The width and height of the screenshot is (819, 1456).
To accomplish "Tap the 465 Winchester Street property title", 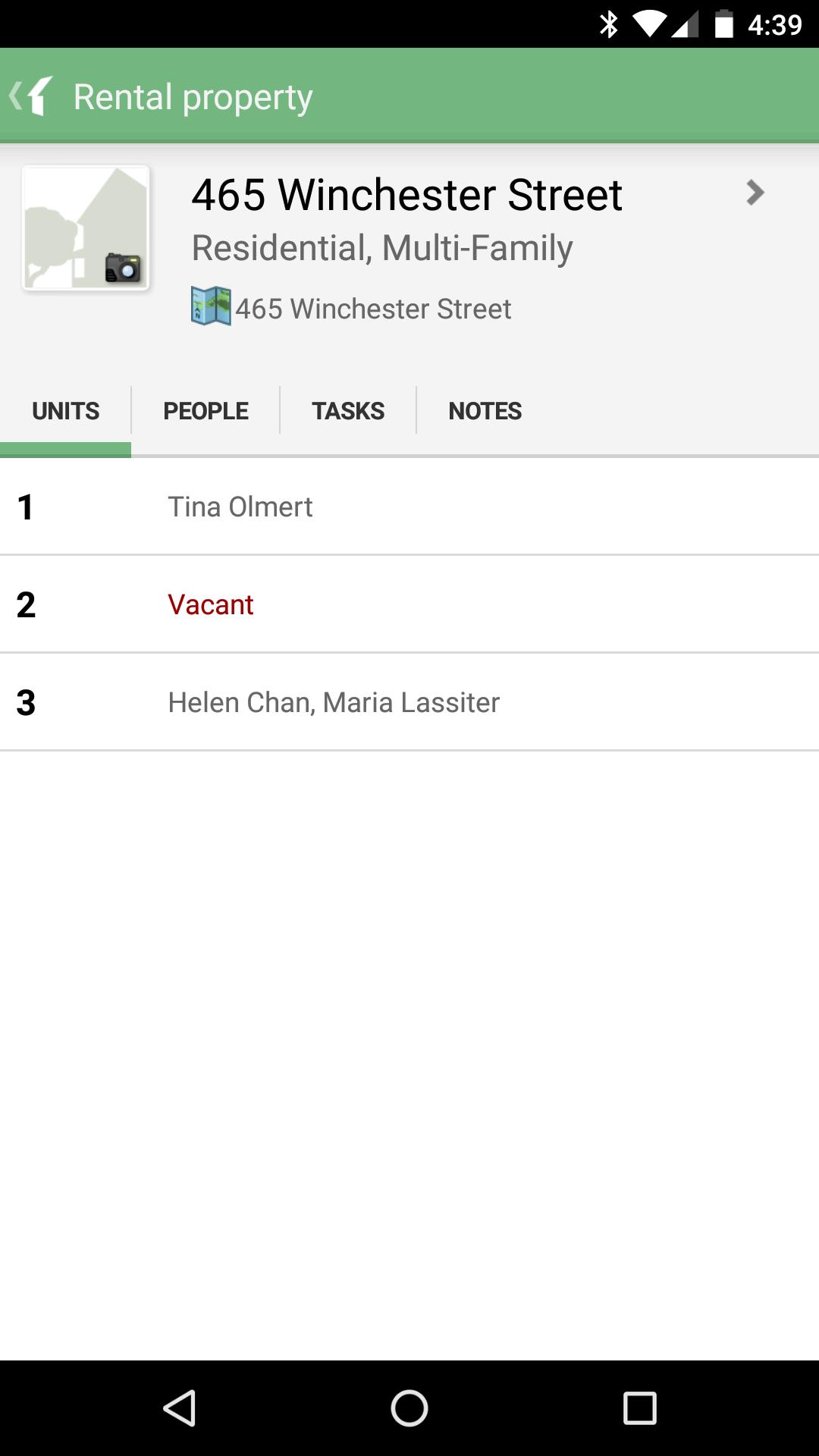I will point(406,195).
